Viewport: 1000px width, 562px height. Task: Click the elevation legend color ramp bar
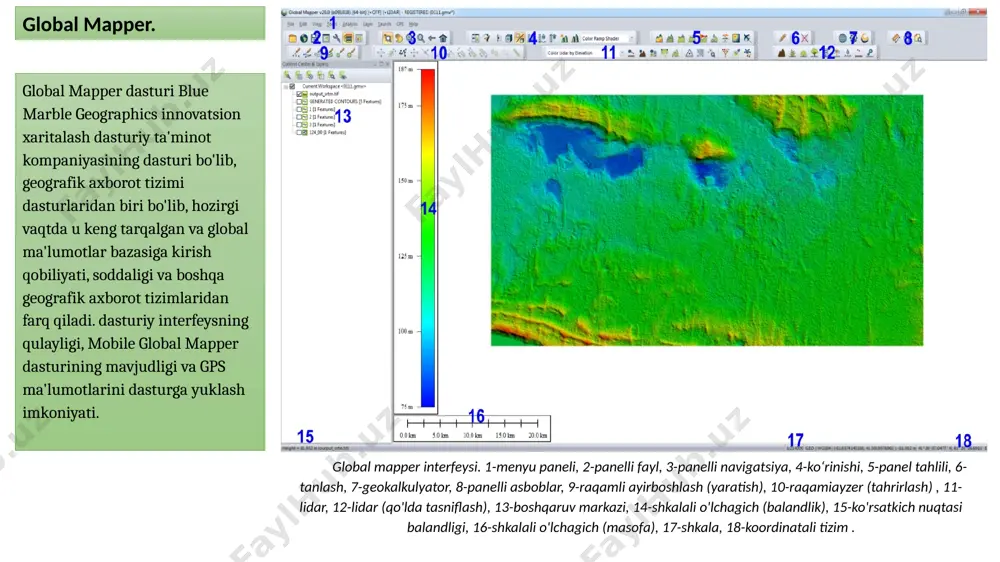click(428, 237)
